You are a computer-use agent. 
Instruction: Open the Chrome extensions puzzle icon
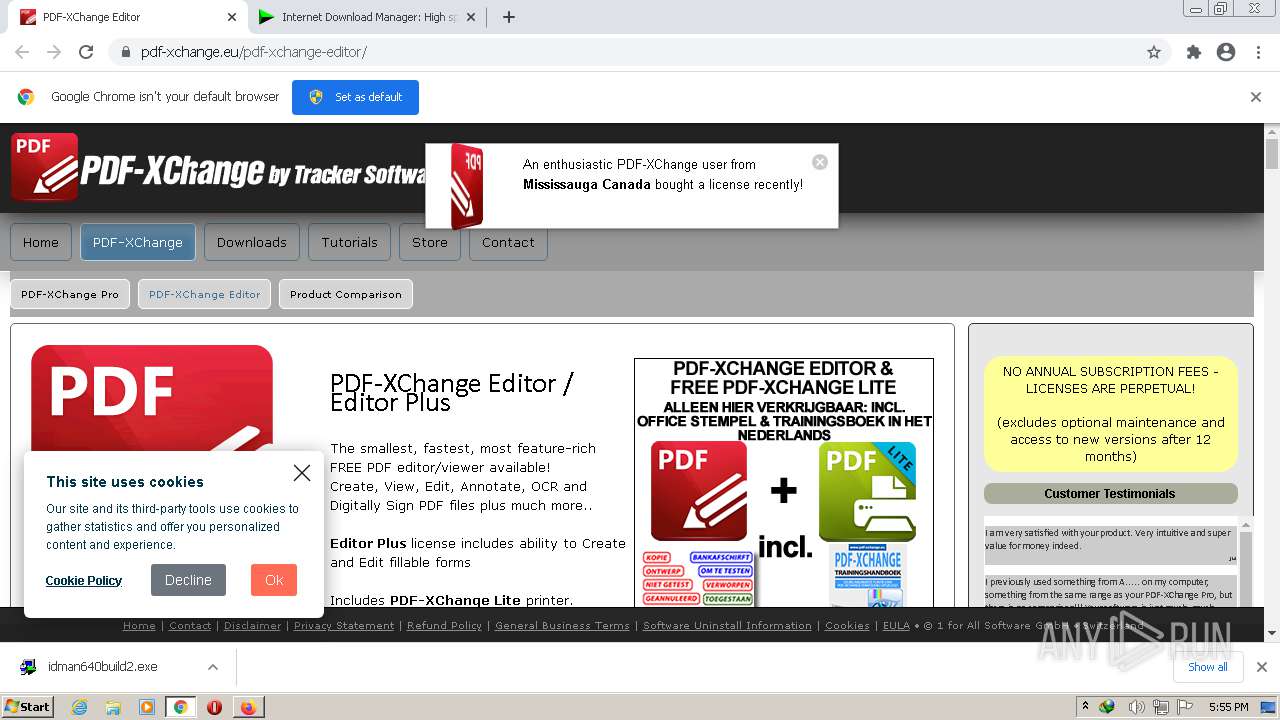(1193, 52)
